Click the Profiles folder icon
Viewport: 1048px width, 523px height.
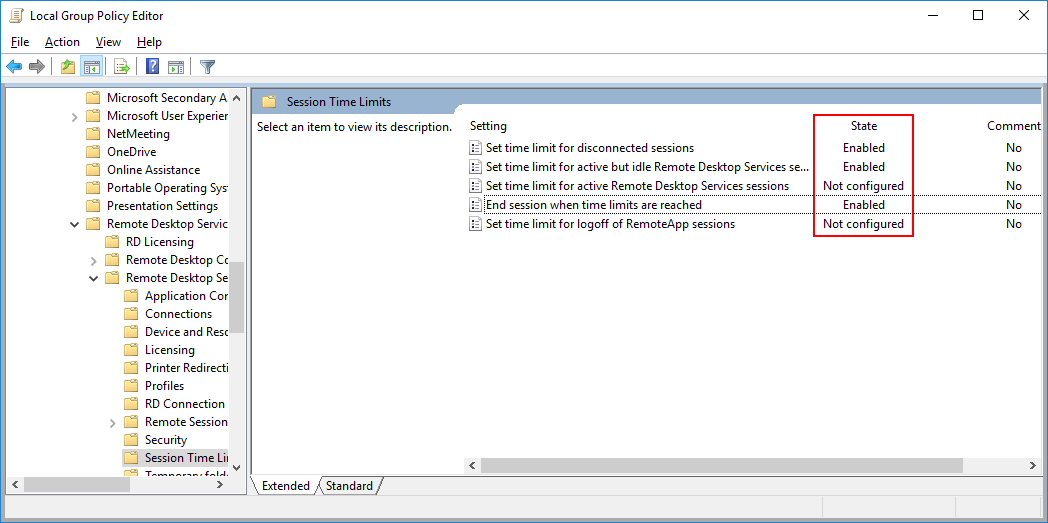click(x=132, y=385)
